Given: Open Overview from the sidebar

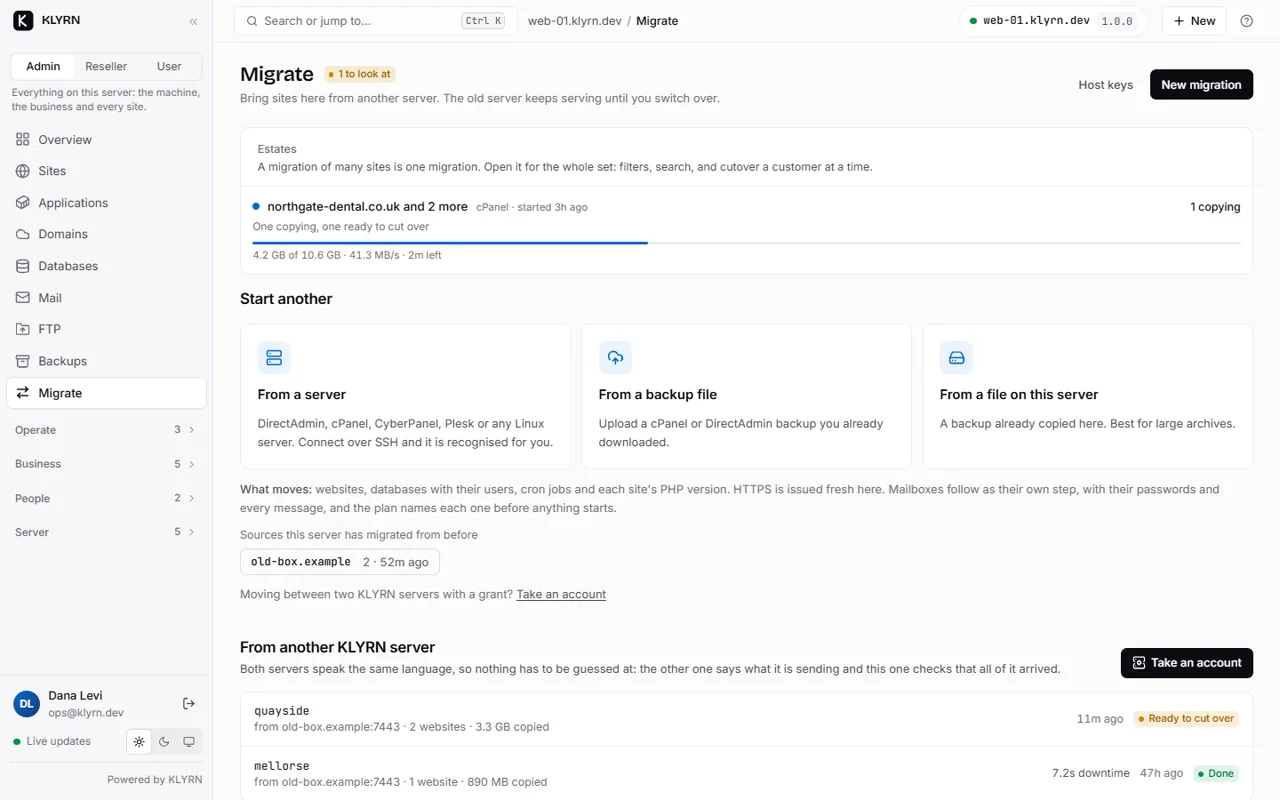Looking at the screenshot, I should (x=106, y=140).
